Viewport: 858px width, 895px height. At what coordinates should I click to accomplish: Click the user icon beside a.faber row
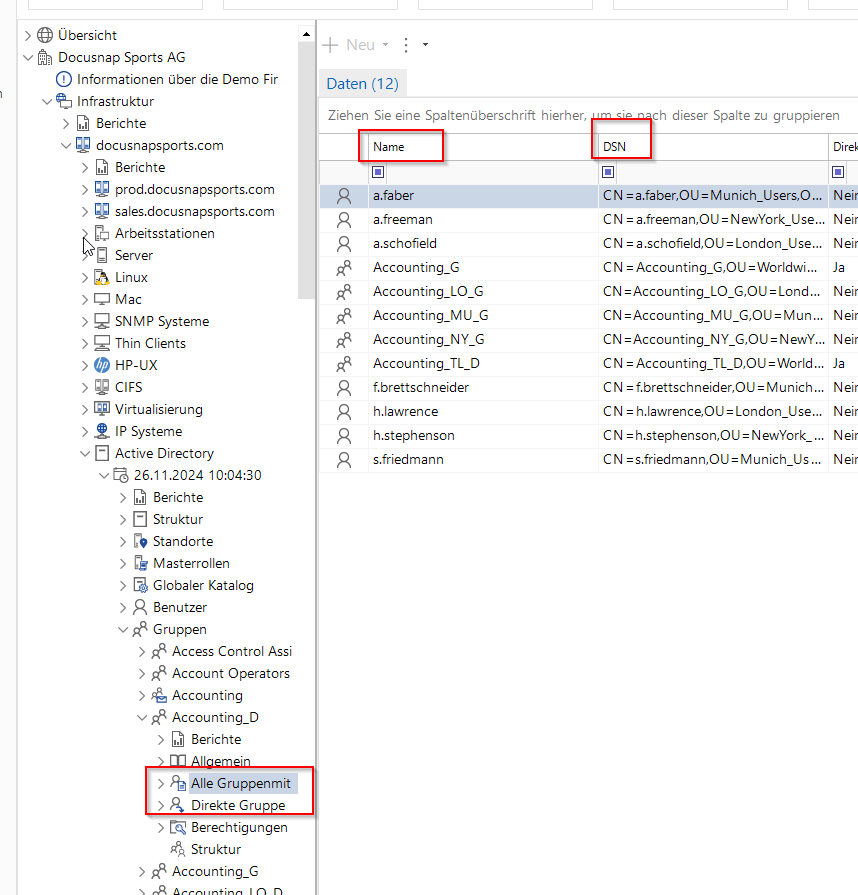[x=344, y=195]
